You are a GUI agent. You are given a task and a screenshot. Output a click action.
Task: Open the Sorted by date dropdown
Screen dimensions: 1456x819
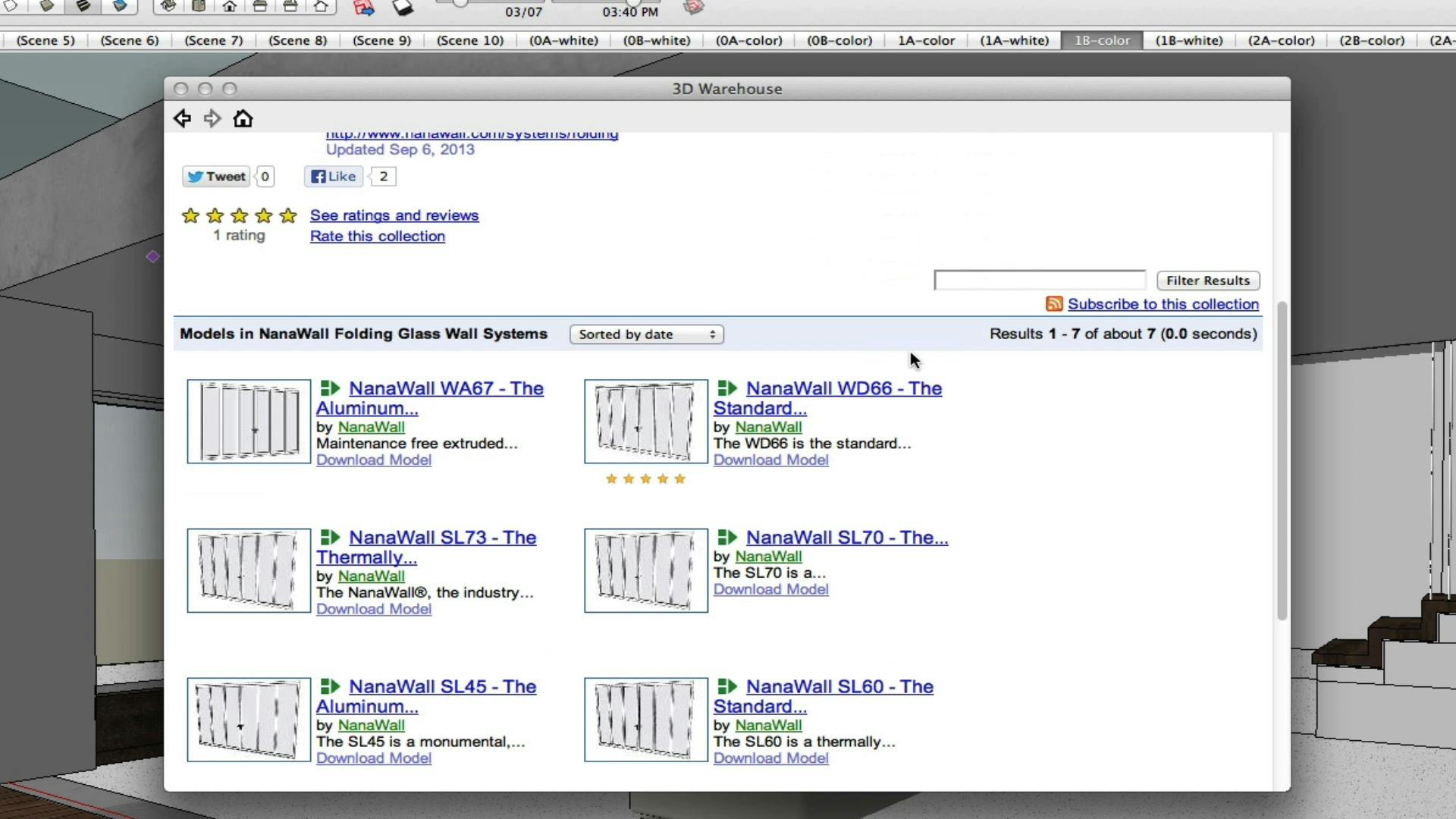pos(646,334)
